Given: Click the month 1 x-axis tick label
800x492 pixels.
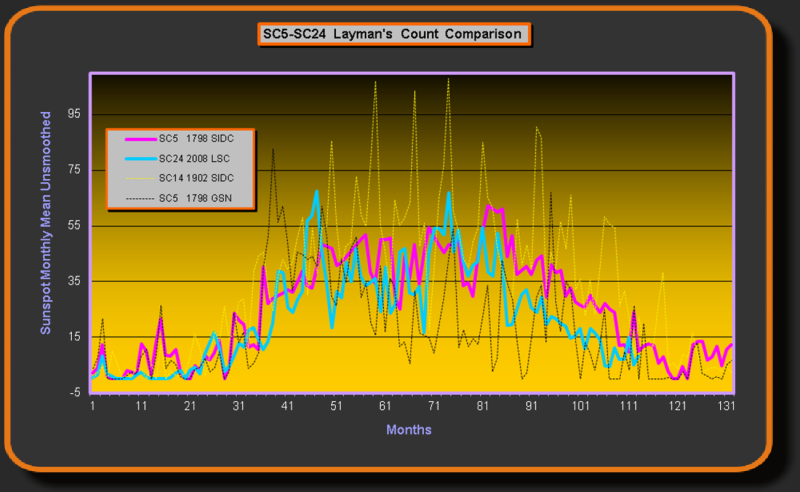Looking at the screenshot, I should pos(92,407).
